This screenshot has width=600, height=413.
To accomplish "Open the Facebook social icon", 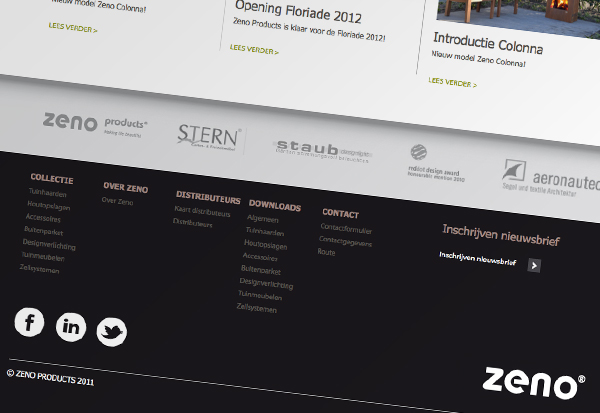I will tap(29, 322).
